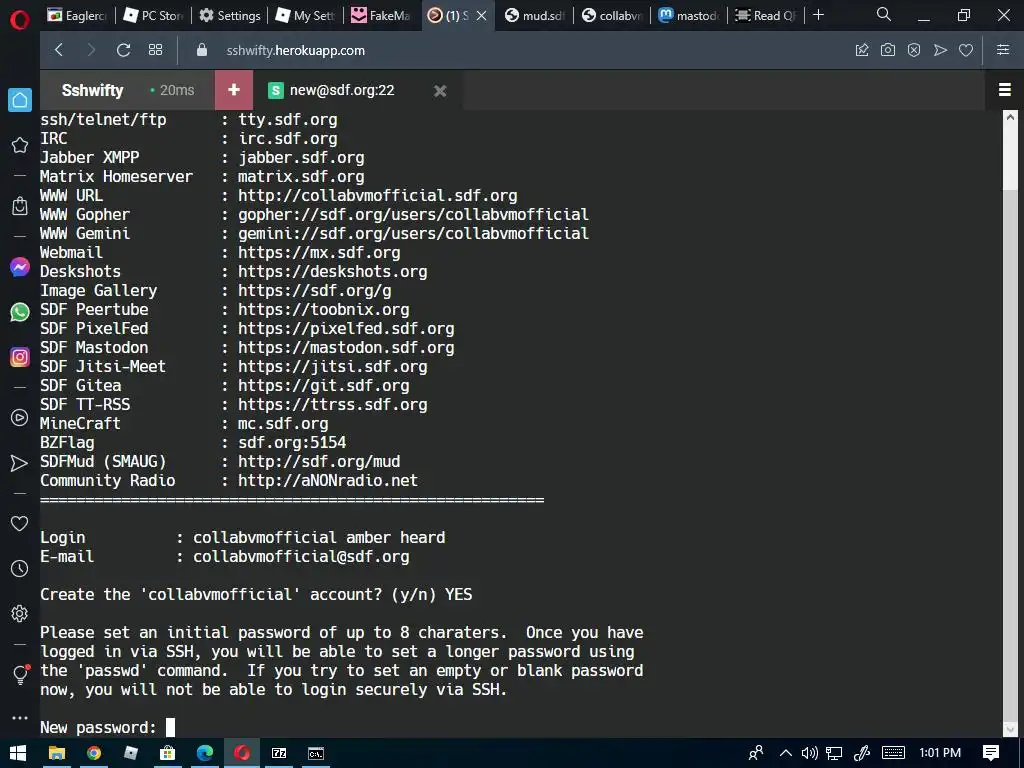Click the Sshwifty home title
Screen dimensions: 1024x768
point(92,90)
